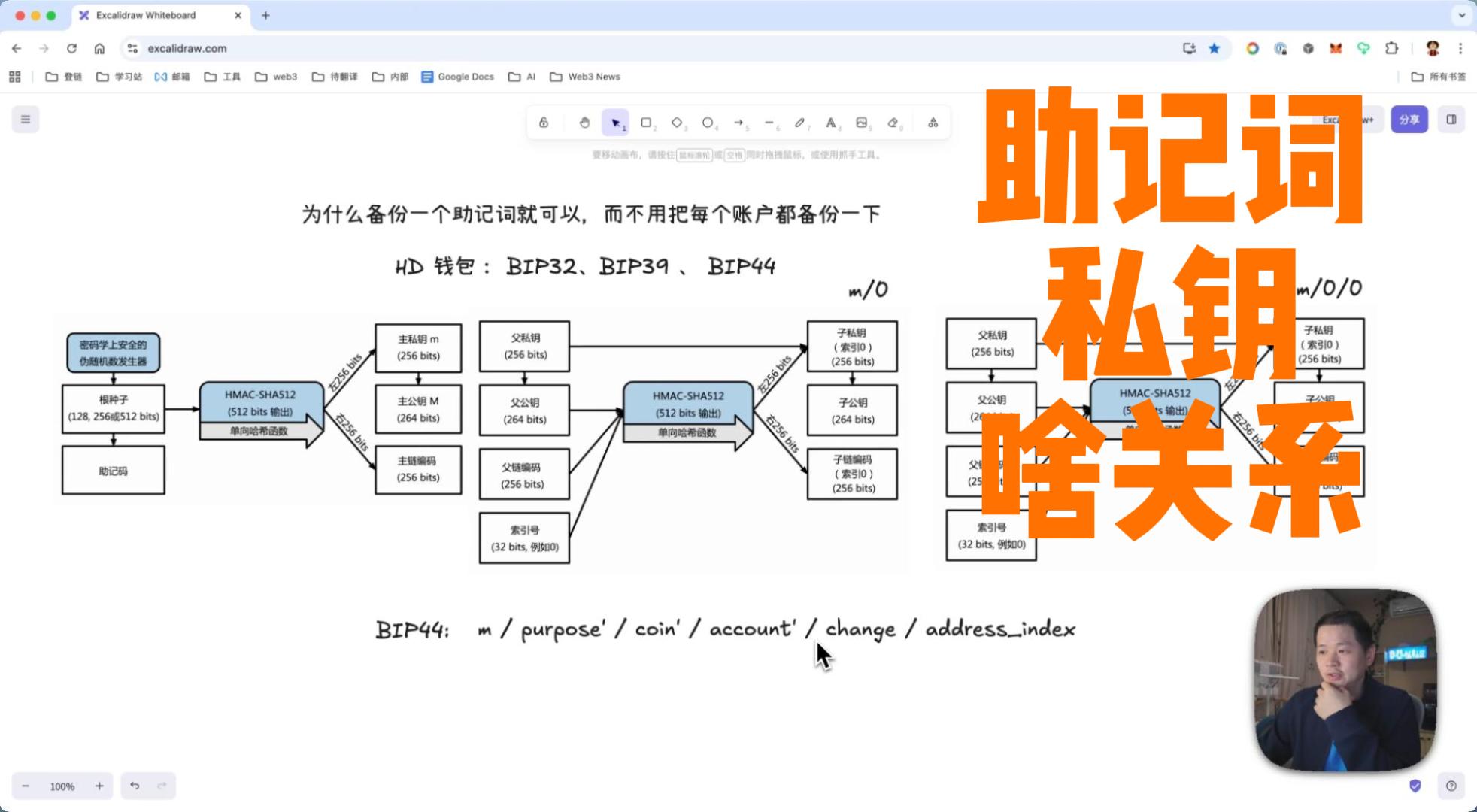
Task: Pick the freehand Draw pencil tool
Action: 800,123
